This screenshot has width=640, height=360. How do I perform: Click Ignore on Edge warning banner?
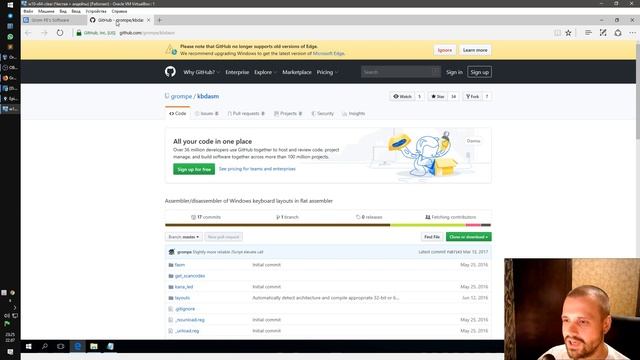click(444, 50)
